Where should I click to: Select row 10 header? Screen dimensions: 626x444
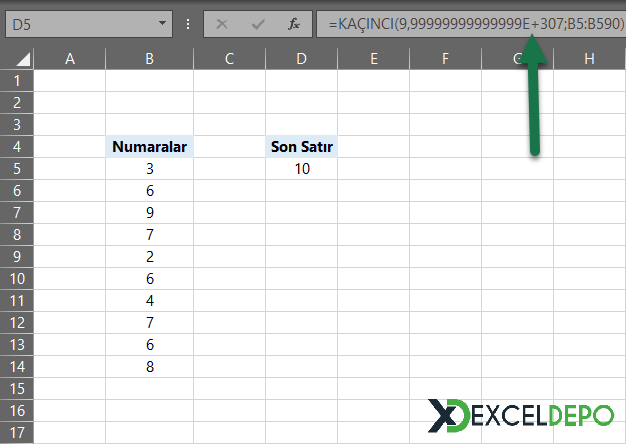17,279
